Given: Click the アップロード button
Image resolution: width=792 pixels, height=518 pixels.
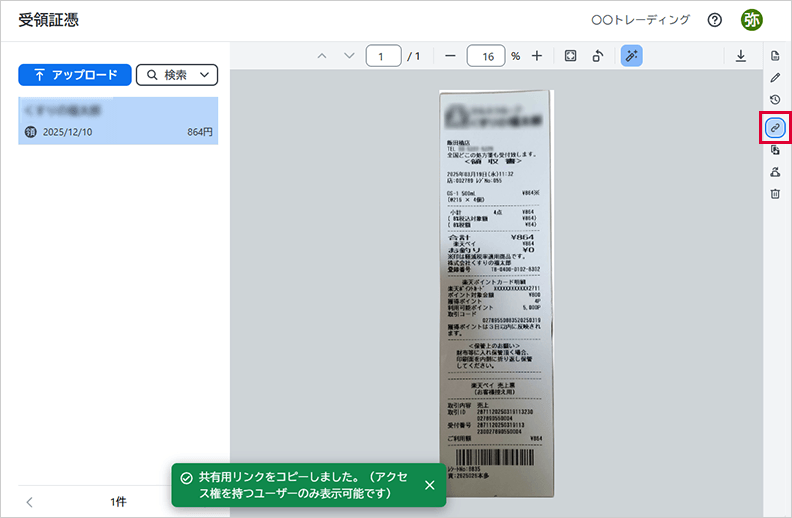Looking at the screenshot, I should pos(75,75).
